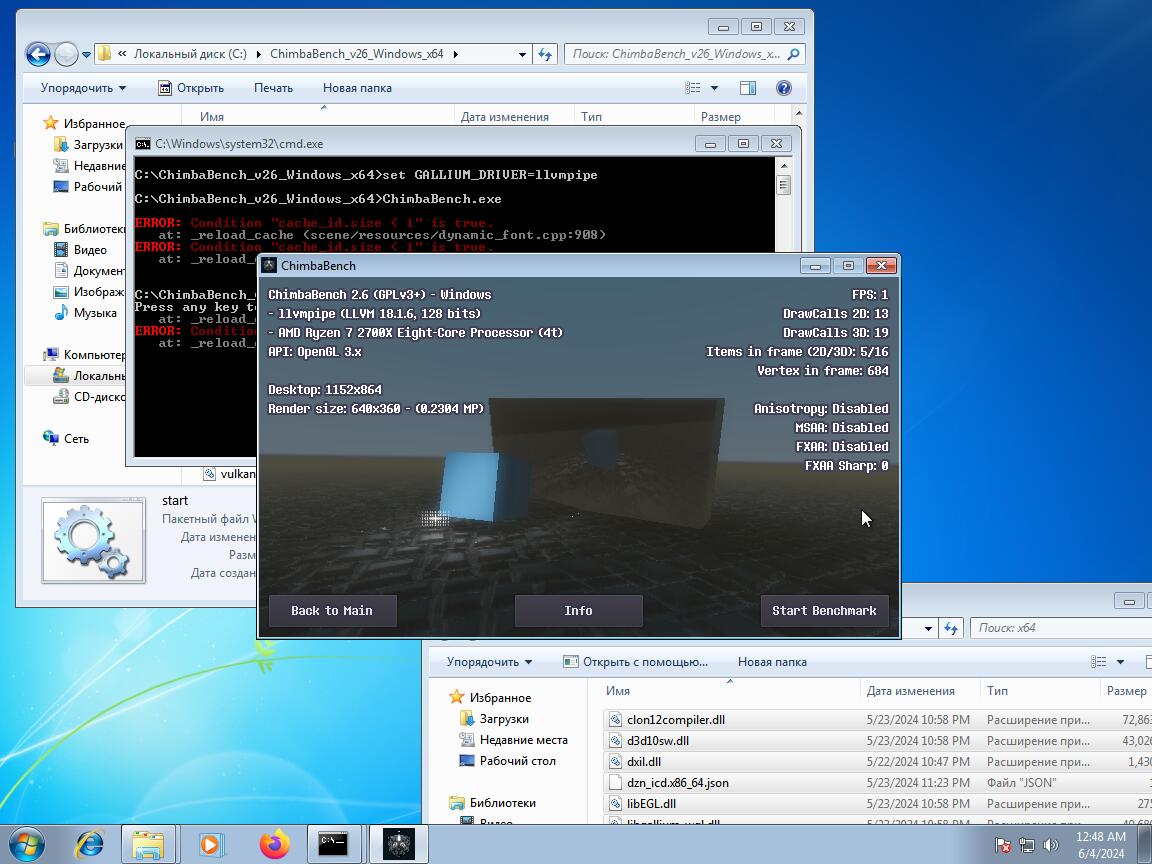Screen dimensions: 1152x864
Task: Click the Start Benchmark button
Action: tap(824, 611)
